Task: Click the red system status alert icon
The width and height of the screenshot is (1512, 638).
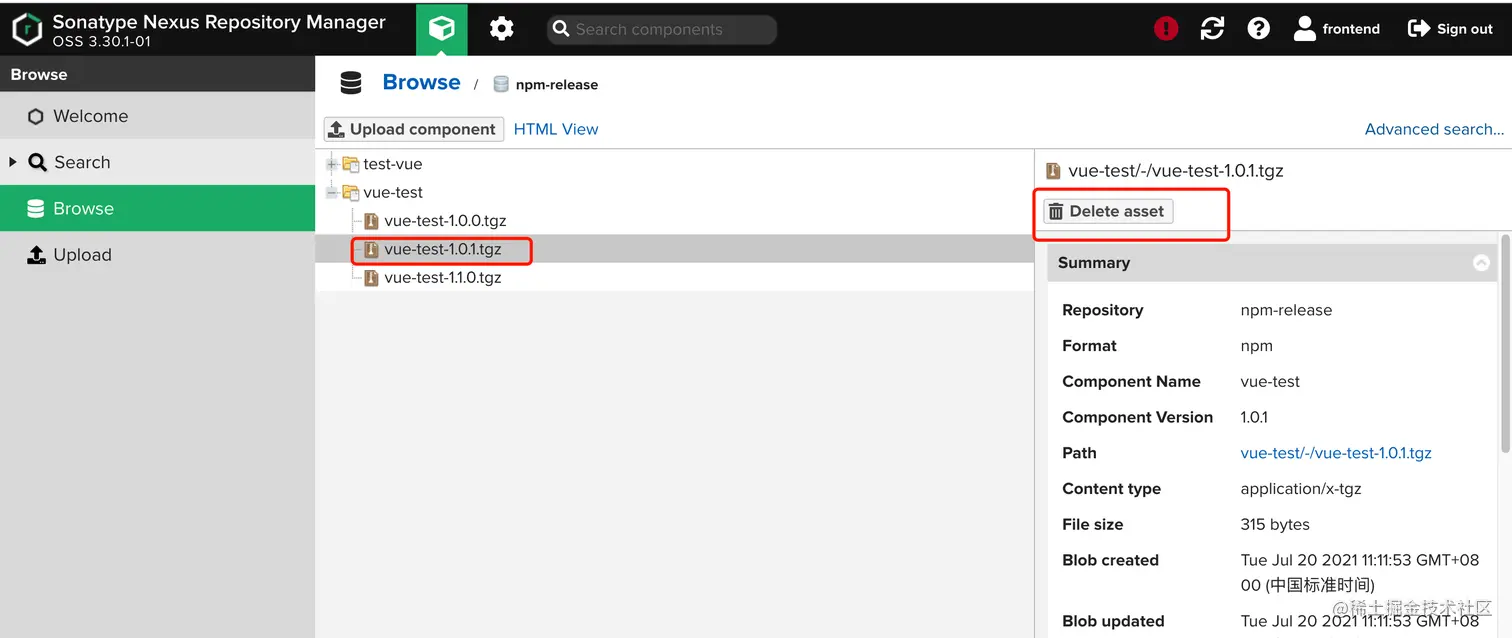Action: coord(1166,29)
